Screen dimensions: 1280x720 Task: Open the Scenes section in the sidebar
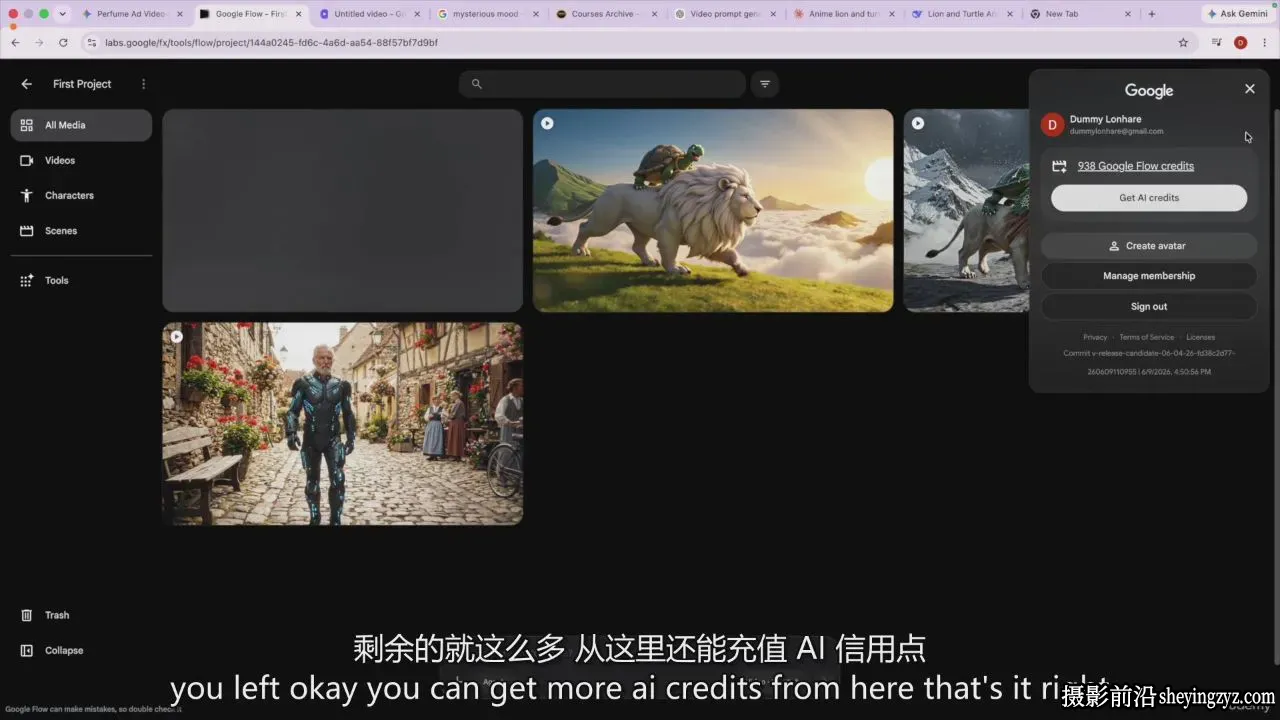pos(81,230)
